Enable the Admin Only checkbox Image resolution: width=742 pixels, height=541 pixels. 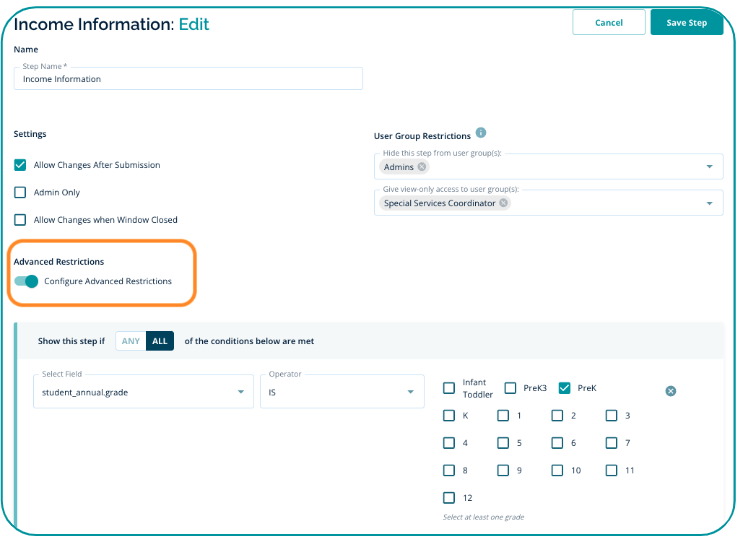pos(20,192)
